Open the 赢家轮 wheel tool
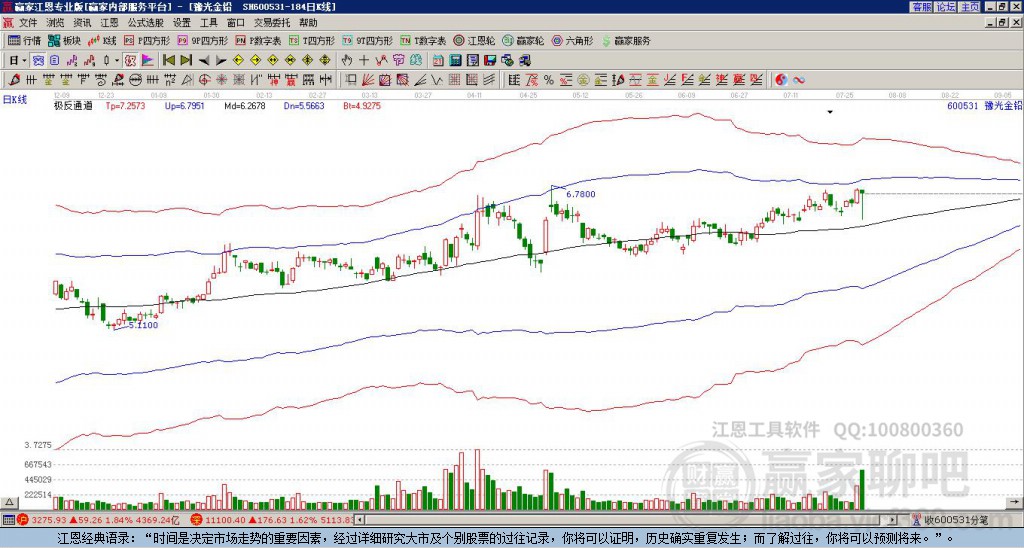The height and width of the screenshot is (548, 1024). (523, 40)
